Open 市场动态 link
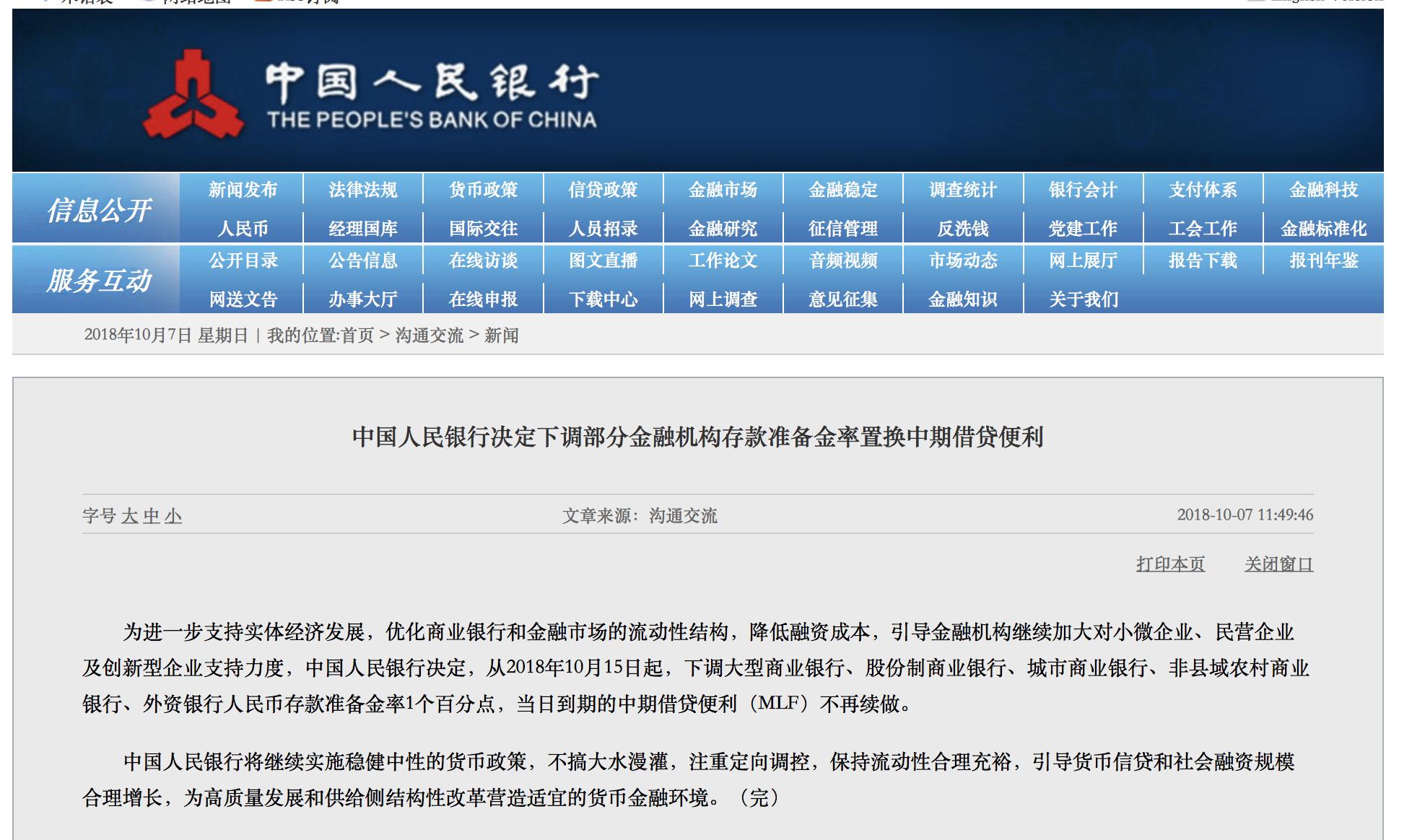Screen dimensions: 1425x840 tap(963, 261)
